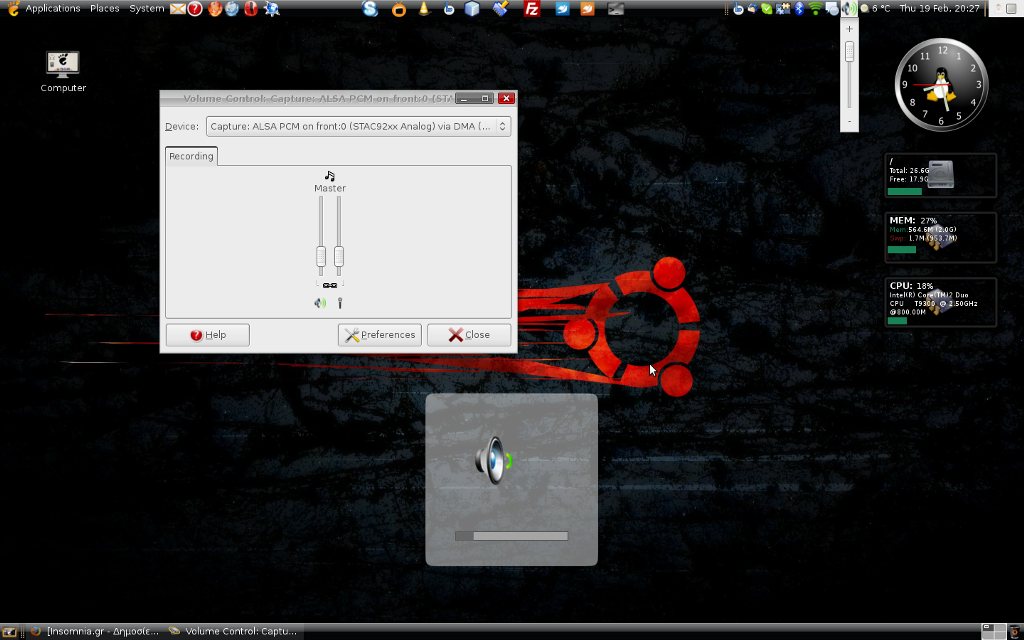The width and height of the screenshot is (1024, 640).
Task: Switch to the Insomnia.gr Firefox taskbar window
Action: coord(95,632)
